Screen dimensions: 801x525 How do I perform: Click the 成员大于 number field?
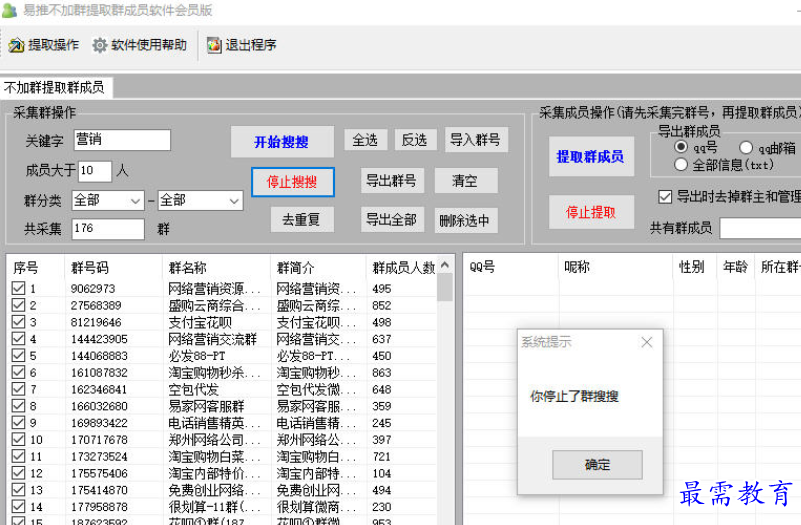(95, 171)
